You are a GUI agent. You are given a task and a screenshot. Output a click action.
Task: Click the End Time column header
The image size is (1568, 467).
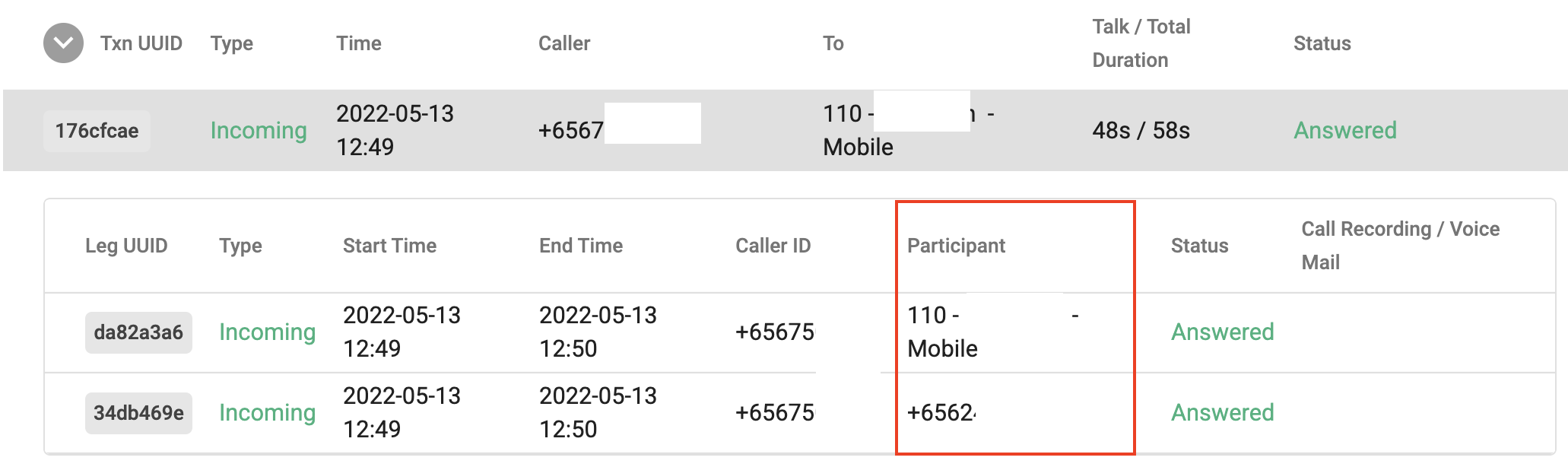pyautogui.click(x=581, y=246)
